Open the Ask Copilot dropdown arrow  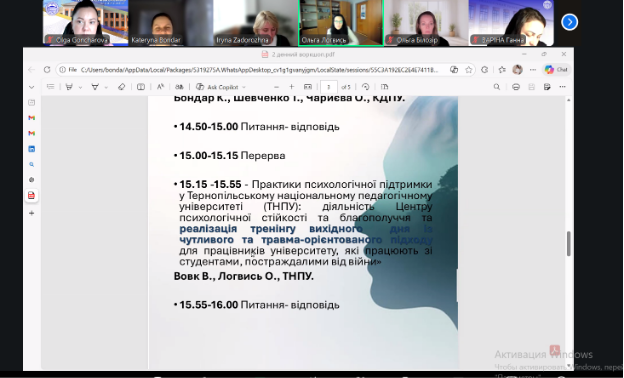(244, 87)
